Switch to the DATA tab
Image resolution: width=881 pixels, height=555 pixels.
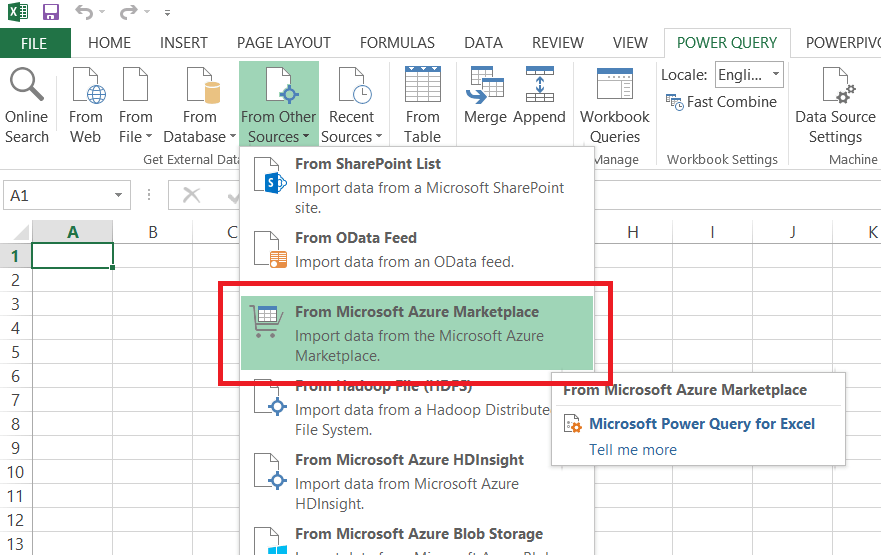click(483, 43)
